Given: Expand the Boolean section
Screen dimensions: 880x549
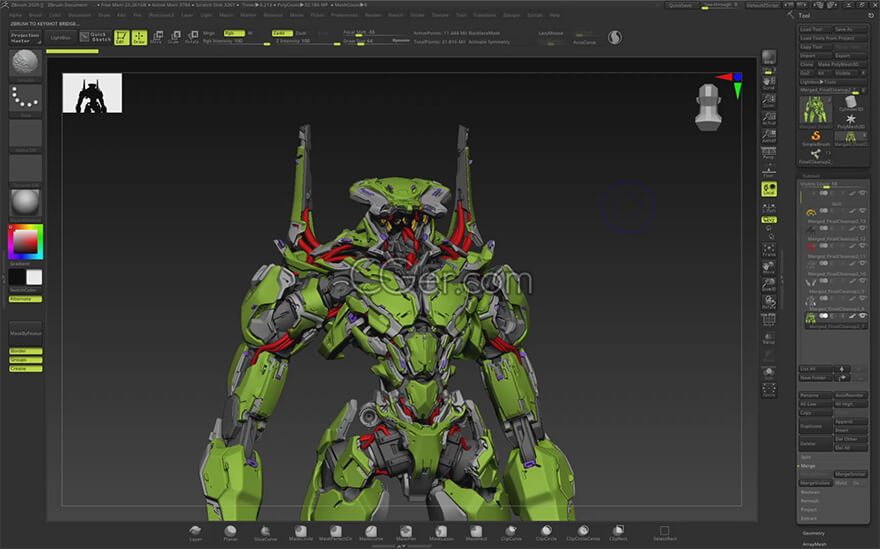Looking at the screenshot, I should pos(810,492).
